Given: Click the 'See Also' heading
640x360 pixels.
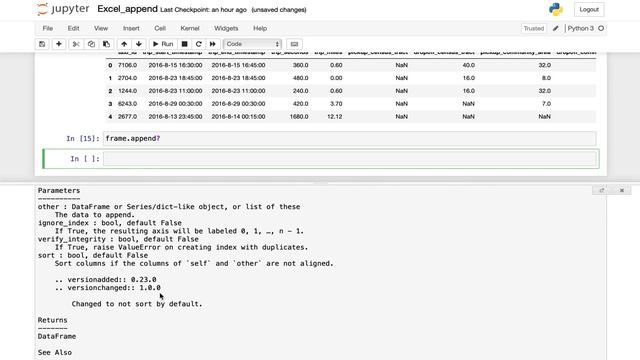Looking at the screenshot, I should [x=55, y=352].
